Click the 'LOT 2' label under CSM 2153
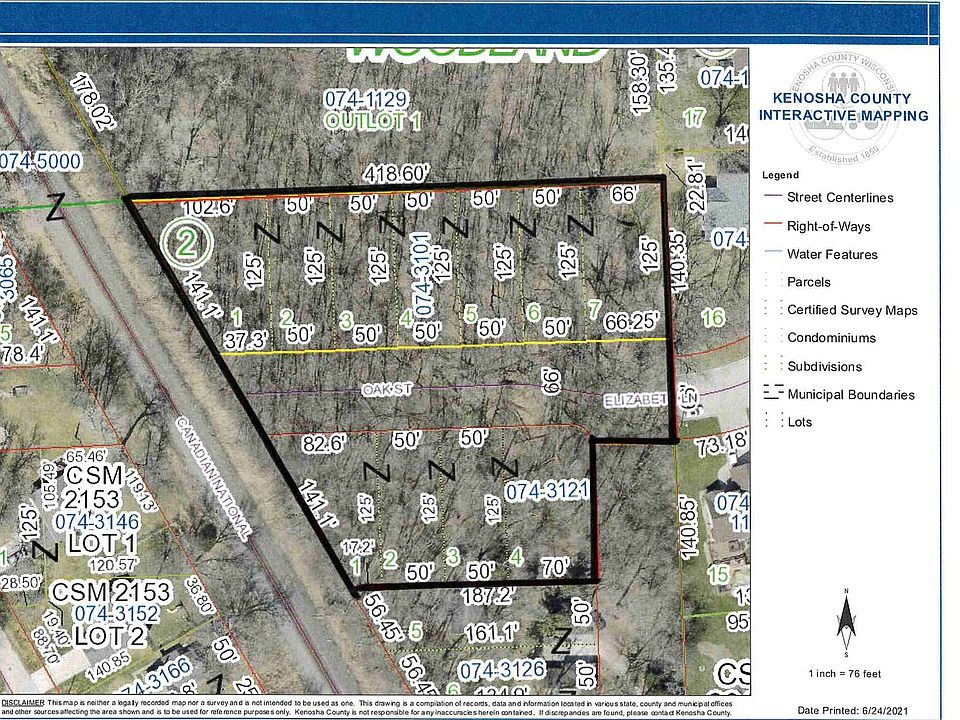The height and width of the screenshot is (720, 960). click(110, 637)
